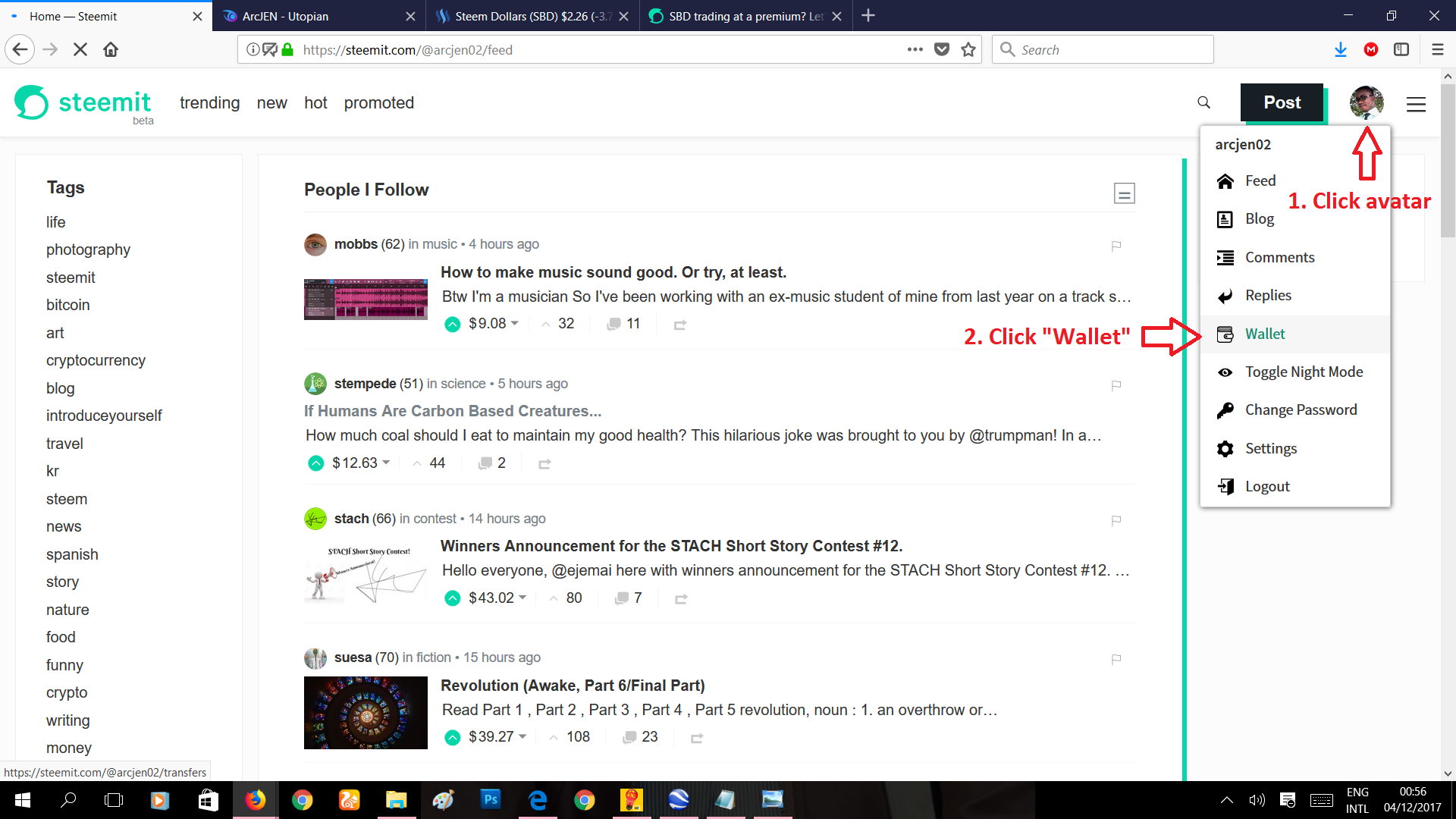Expand payout dropdown for $43.02
The height and width of the screenshot is (819, 1456).
pos(522,598)
